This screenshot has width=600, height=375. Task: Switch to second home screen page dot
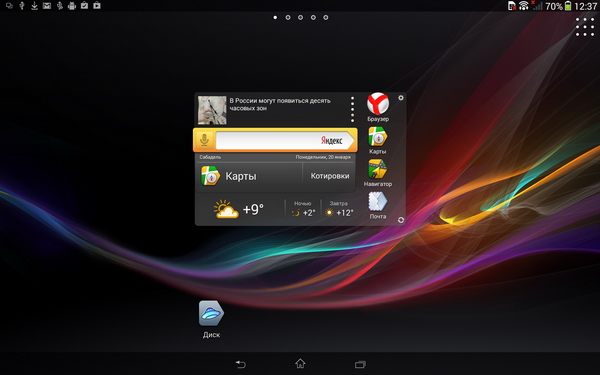coord(288,18)
